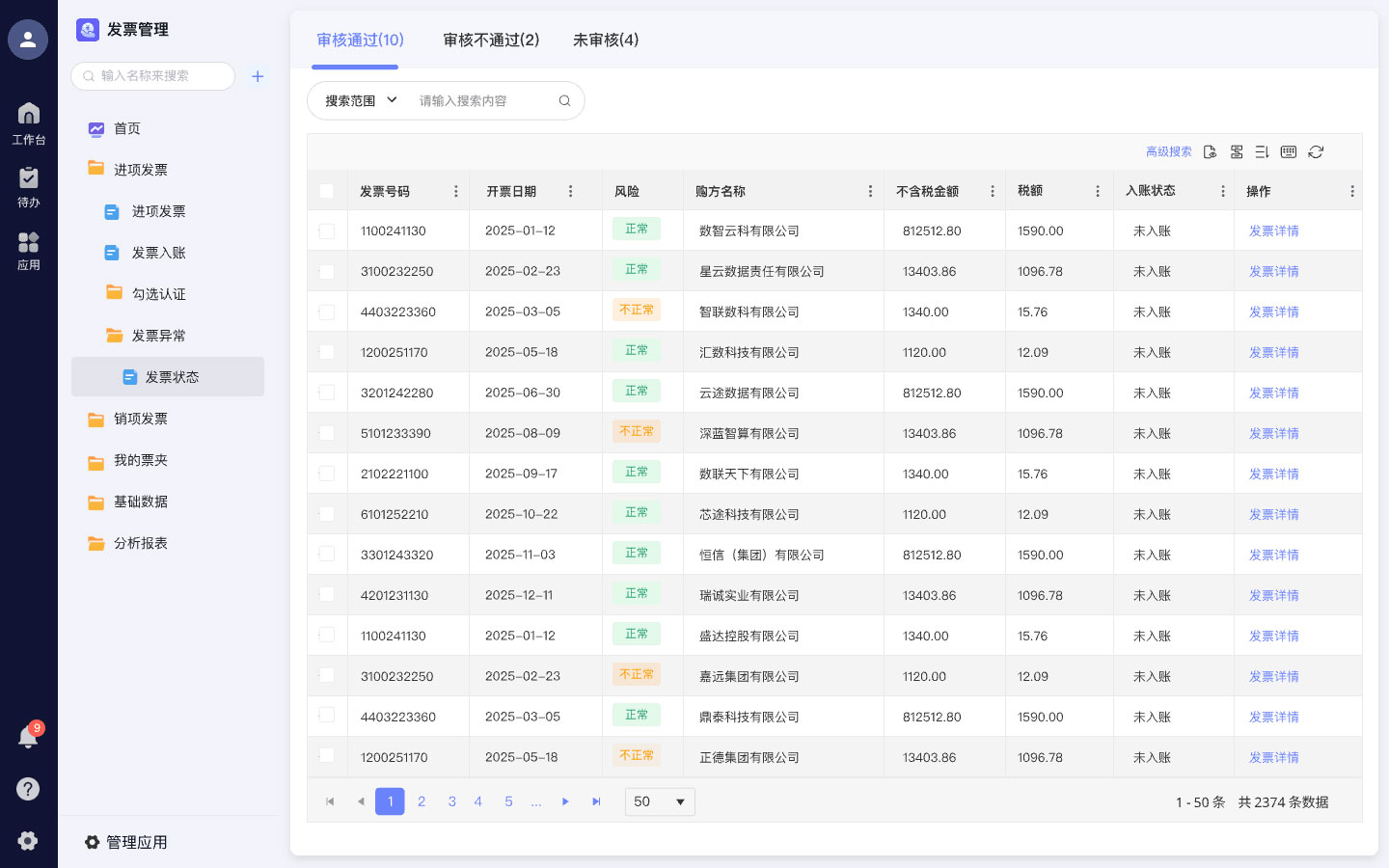Check the row for 深蓝智算有限公司

327,433
